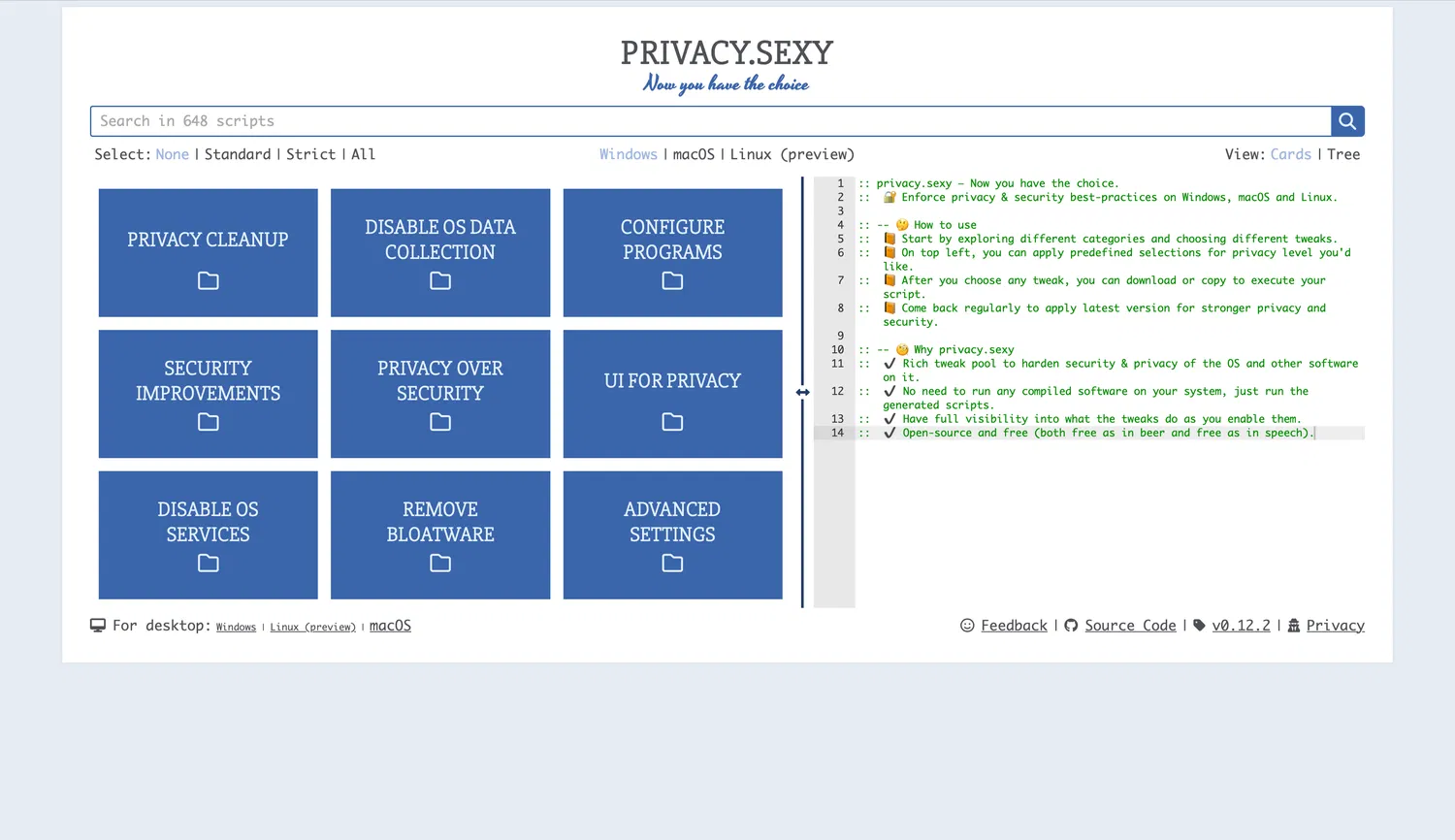The height and width of the screenshot is (840, 1455).
Task: Select the None preset
Action: pos(173,154)
